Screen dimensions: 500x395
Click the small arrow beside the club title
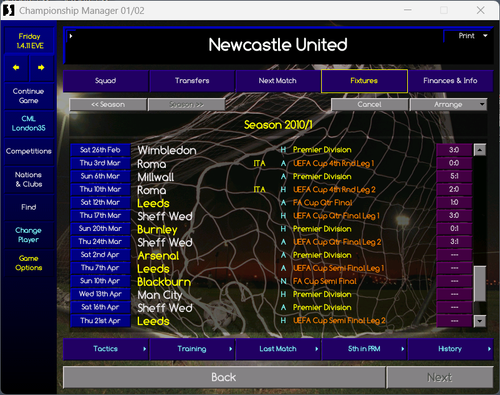pyautogui.click(x=71, y=36)
